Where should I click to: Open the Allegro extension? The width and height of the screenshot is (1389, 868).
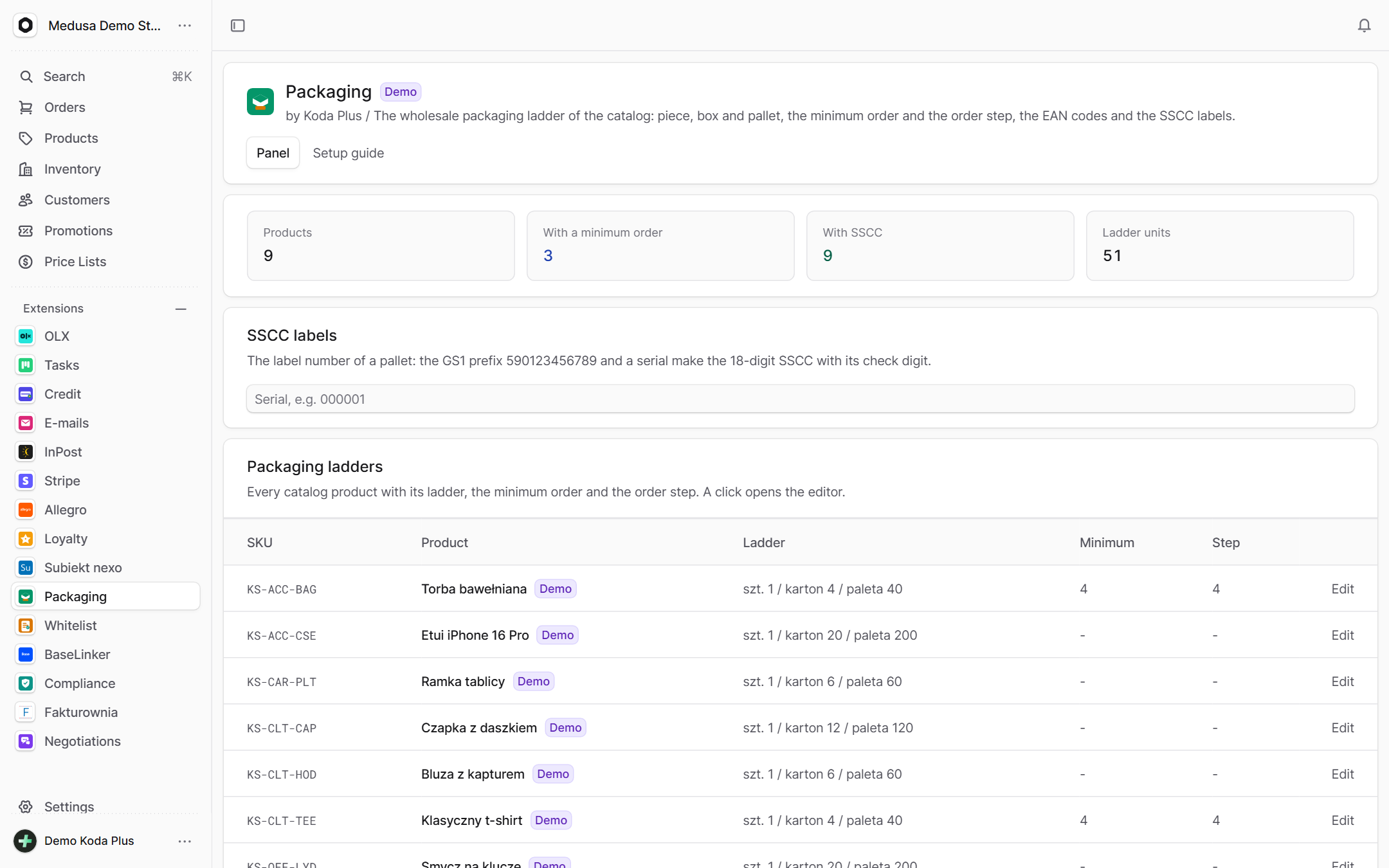point(105,510)
